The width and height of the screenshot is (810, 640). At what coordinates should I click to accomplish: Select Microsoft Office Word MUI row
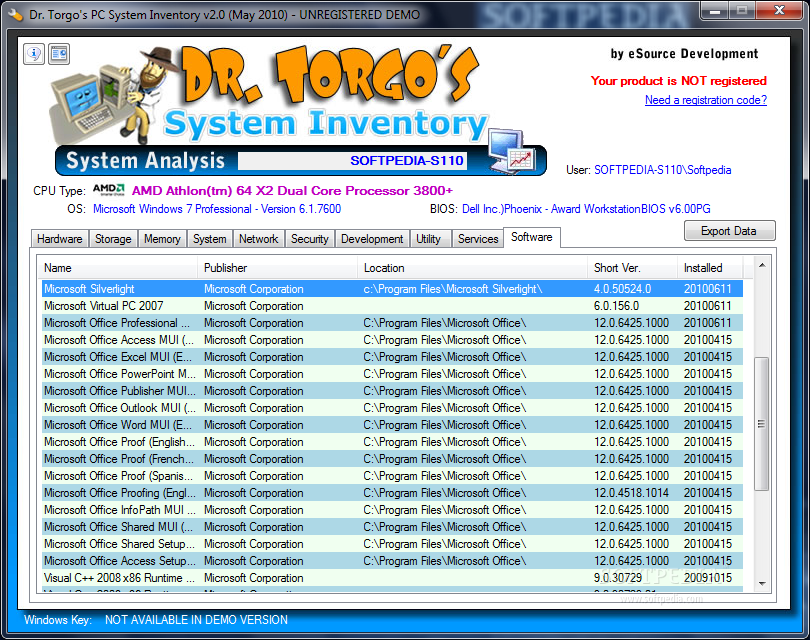pos(392,425)
